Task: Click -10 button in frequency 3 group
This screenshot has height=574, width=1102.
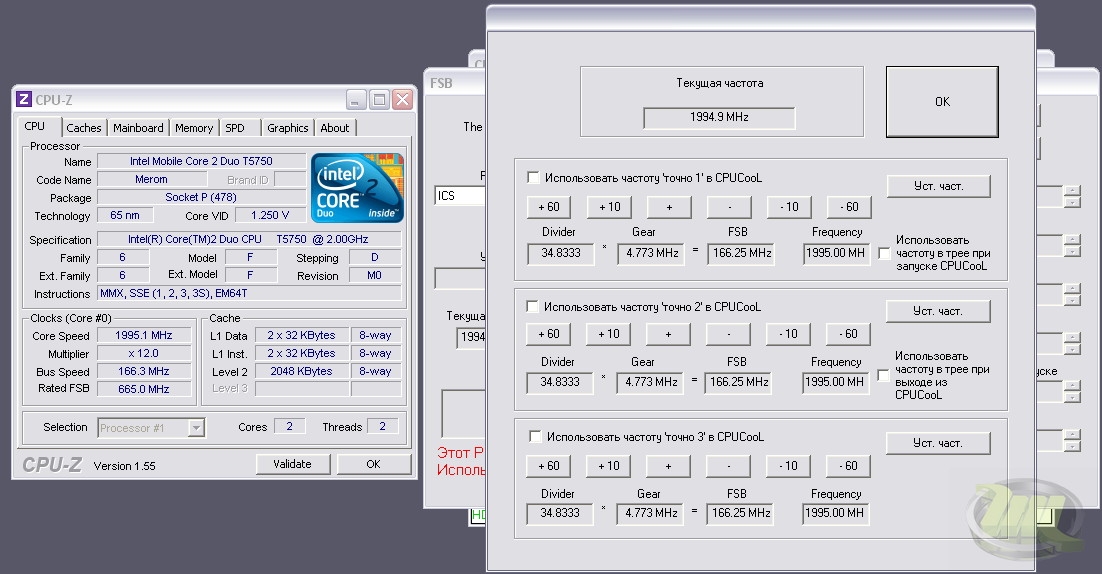Action: 788,466
